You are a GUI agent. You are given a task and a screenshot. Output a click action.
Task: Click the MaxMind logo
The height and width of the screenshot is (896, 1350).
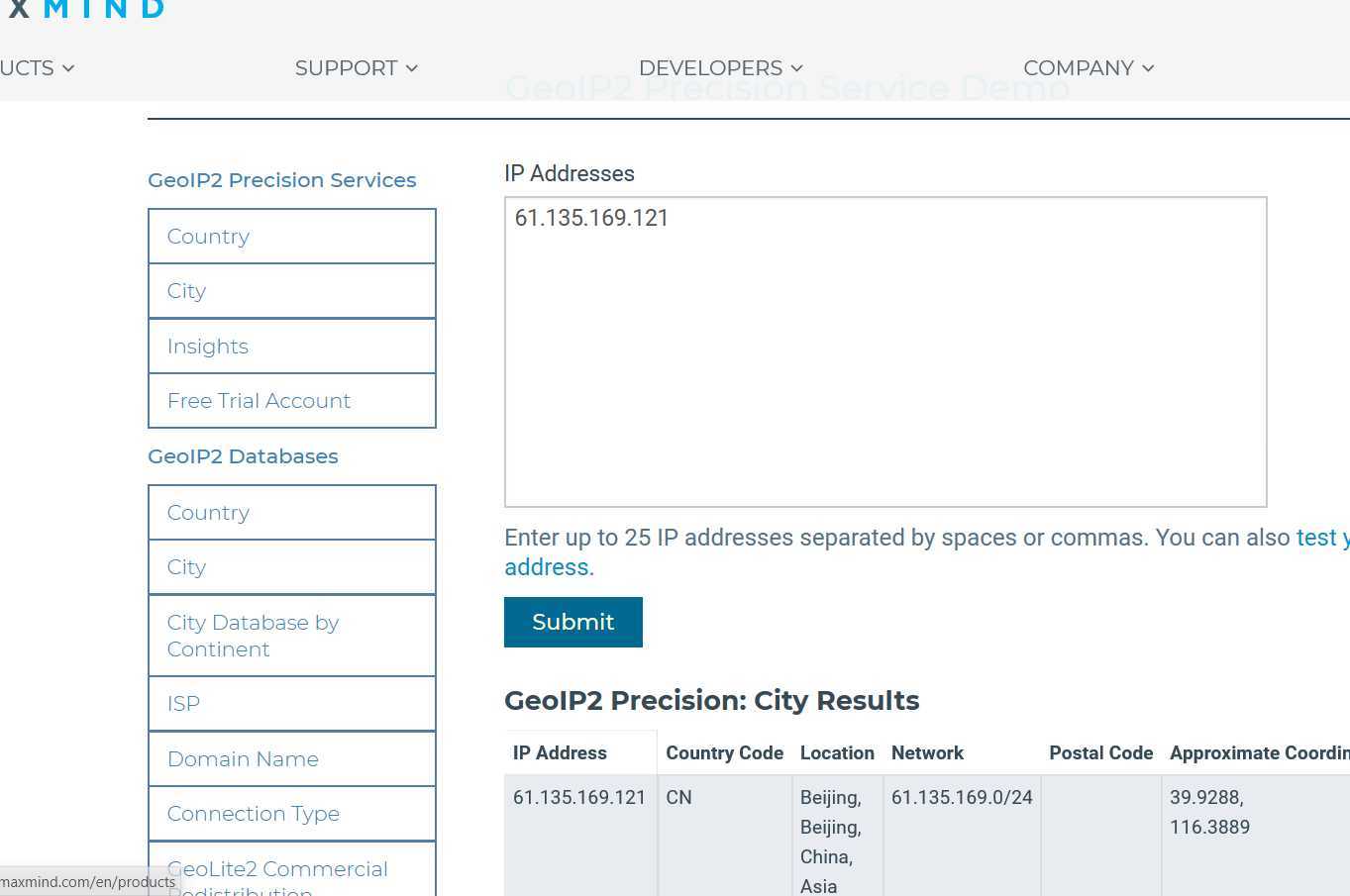(84, 10)
